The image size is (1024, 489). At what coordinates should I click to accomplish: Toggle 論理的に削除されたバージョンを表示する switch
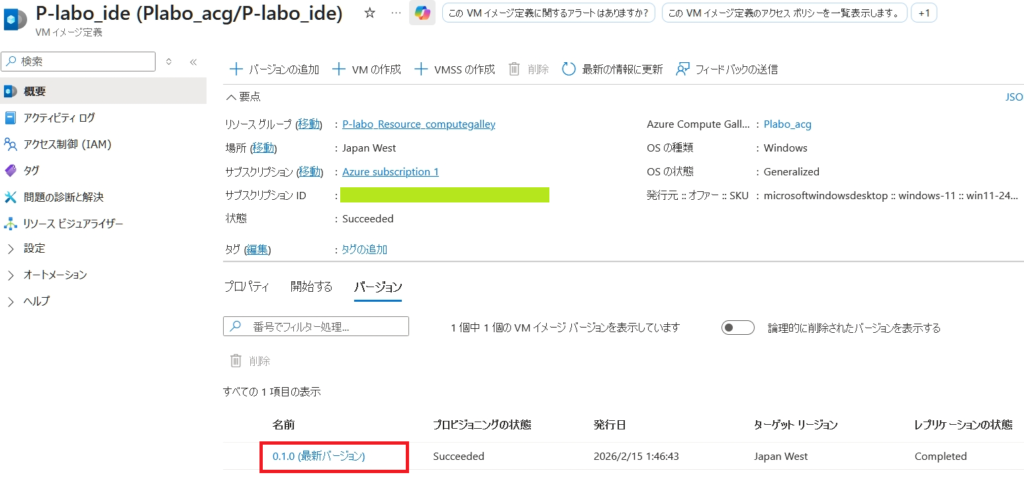click(737, 327)
